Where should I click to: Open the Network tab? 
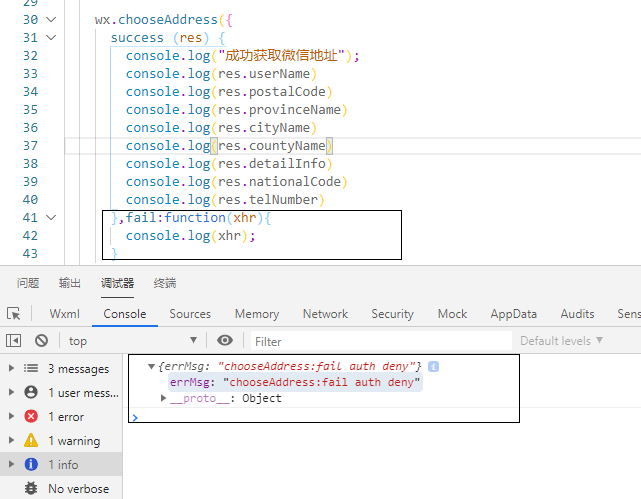point(325,314)
